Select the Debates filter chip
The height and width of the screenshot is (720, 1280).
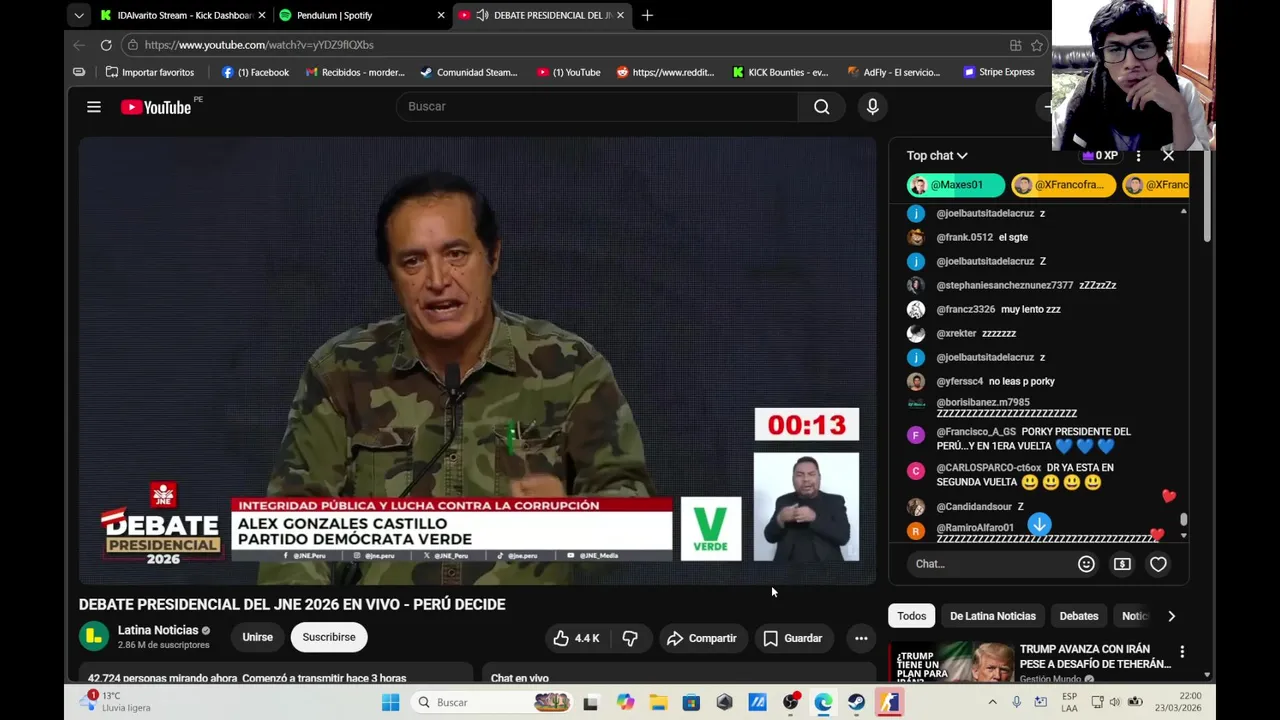point(1079,616)
